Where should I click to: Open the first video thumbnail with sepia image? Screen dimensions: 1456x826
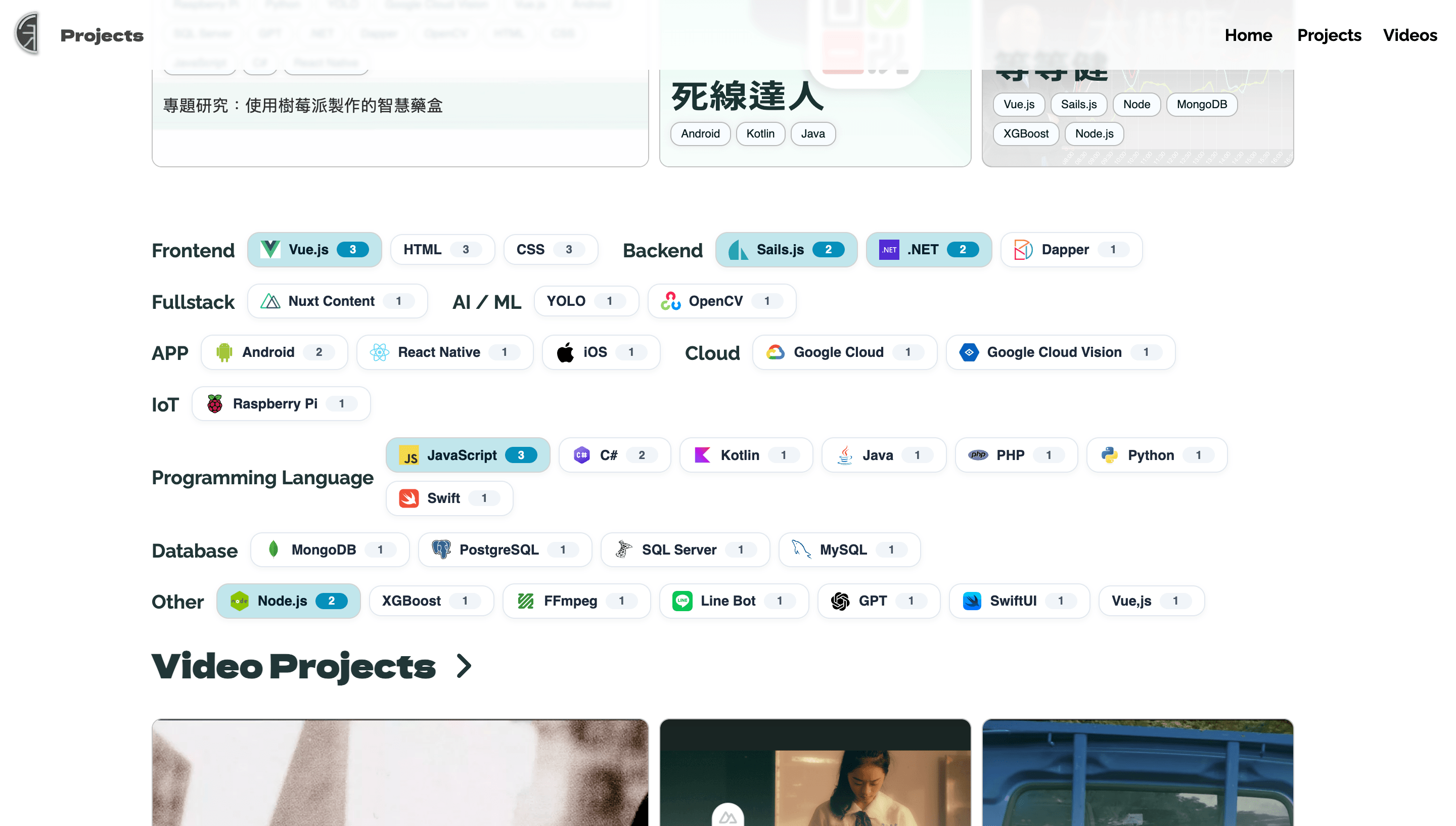(400, 772)
